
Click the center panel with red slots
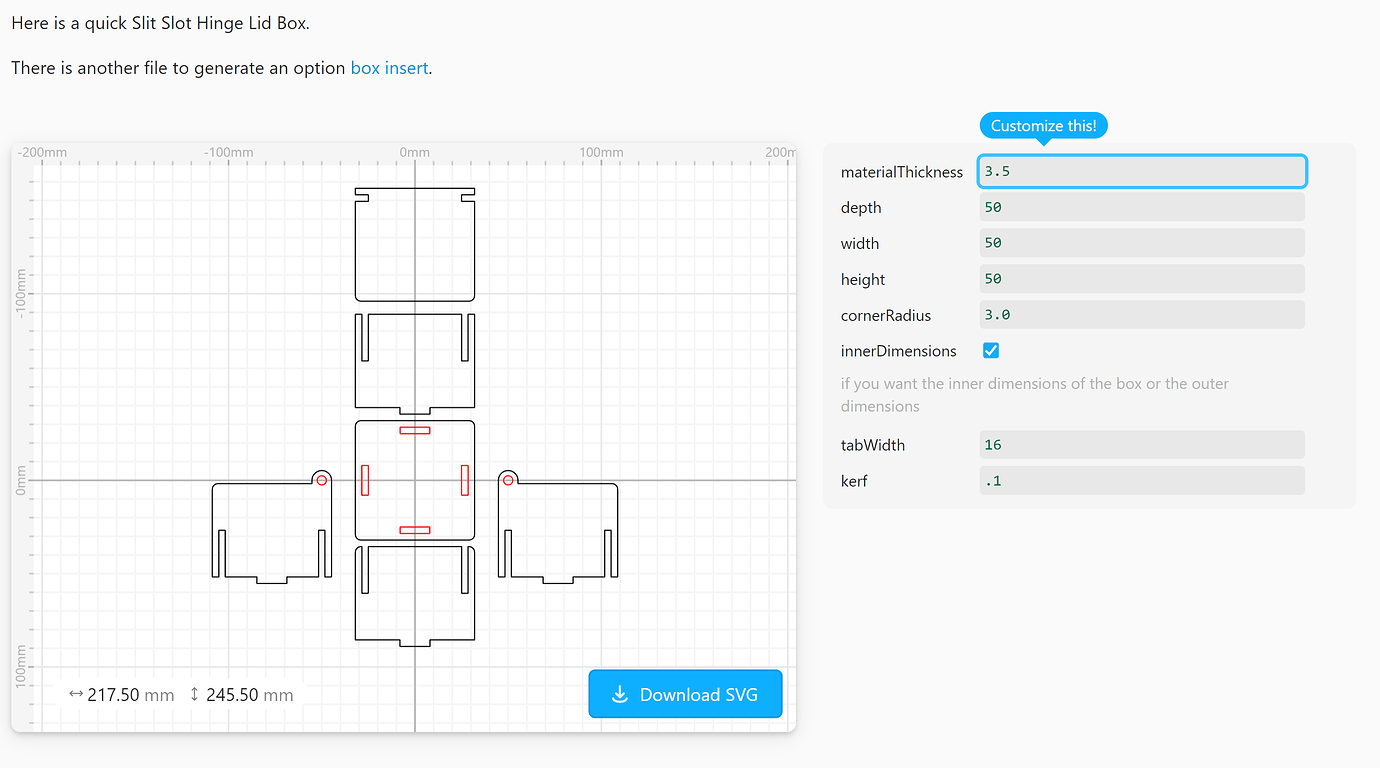pyautogui.click(x=414, y=480)
